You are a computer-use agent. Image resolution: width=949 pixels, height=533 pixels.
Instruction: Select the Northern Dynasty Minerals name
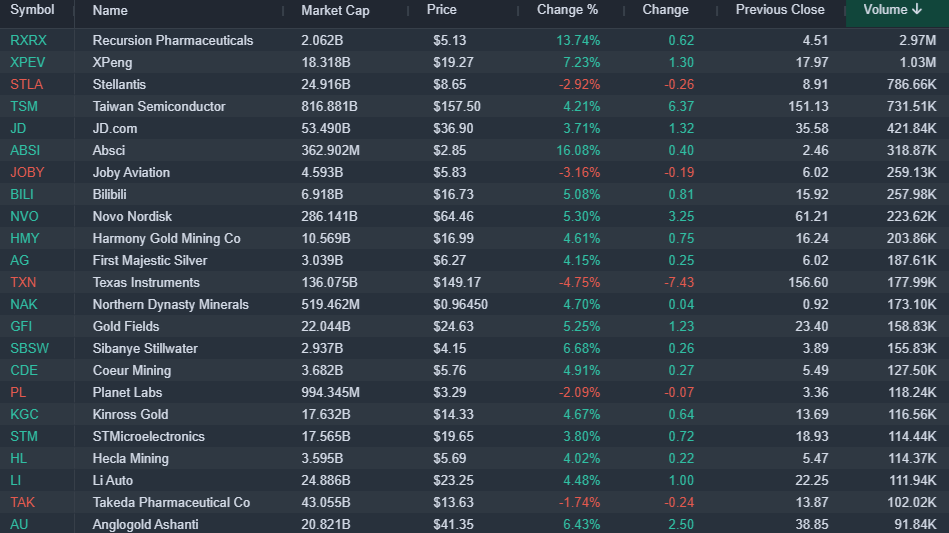[x=171, y=304]
